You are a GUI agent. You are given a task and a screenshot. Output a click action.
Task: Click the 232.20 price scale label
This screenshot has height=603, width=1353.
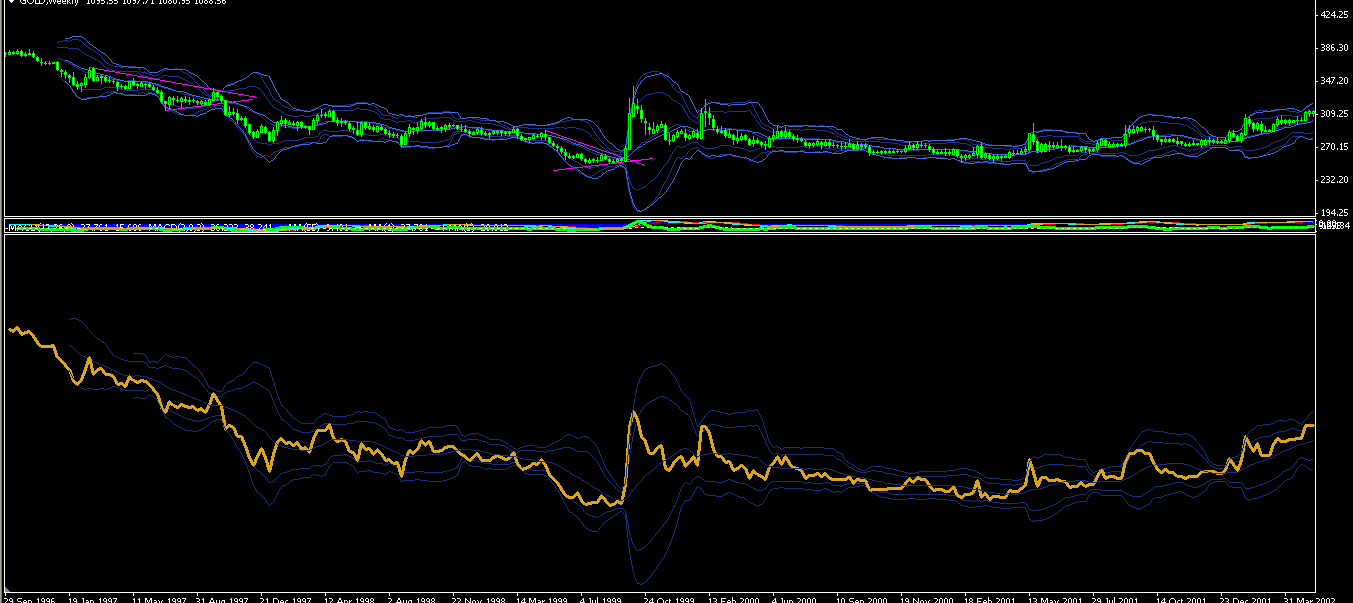pyautogui.click(x=1334, y=179)
